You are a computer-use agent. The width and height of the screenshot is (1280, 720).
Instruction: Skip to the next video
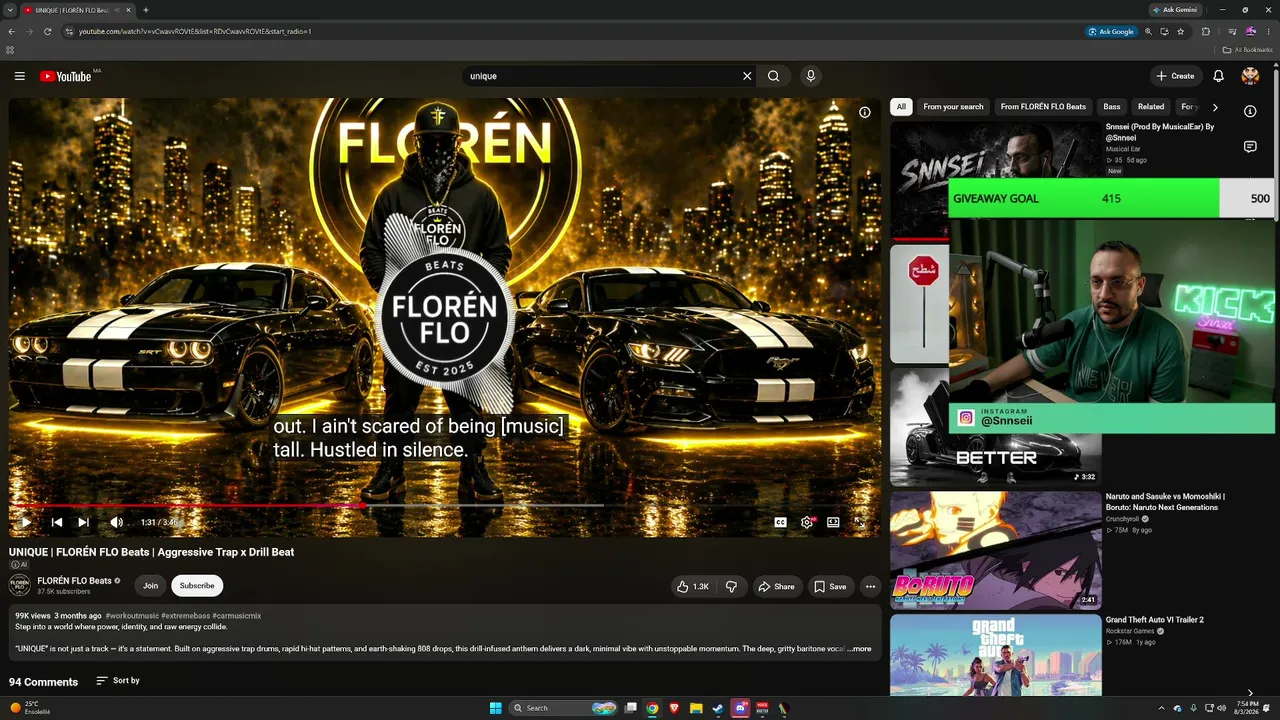[84, 522]
